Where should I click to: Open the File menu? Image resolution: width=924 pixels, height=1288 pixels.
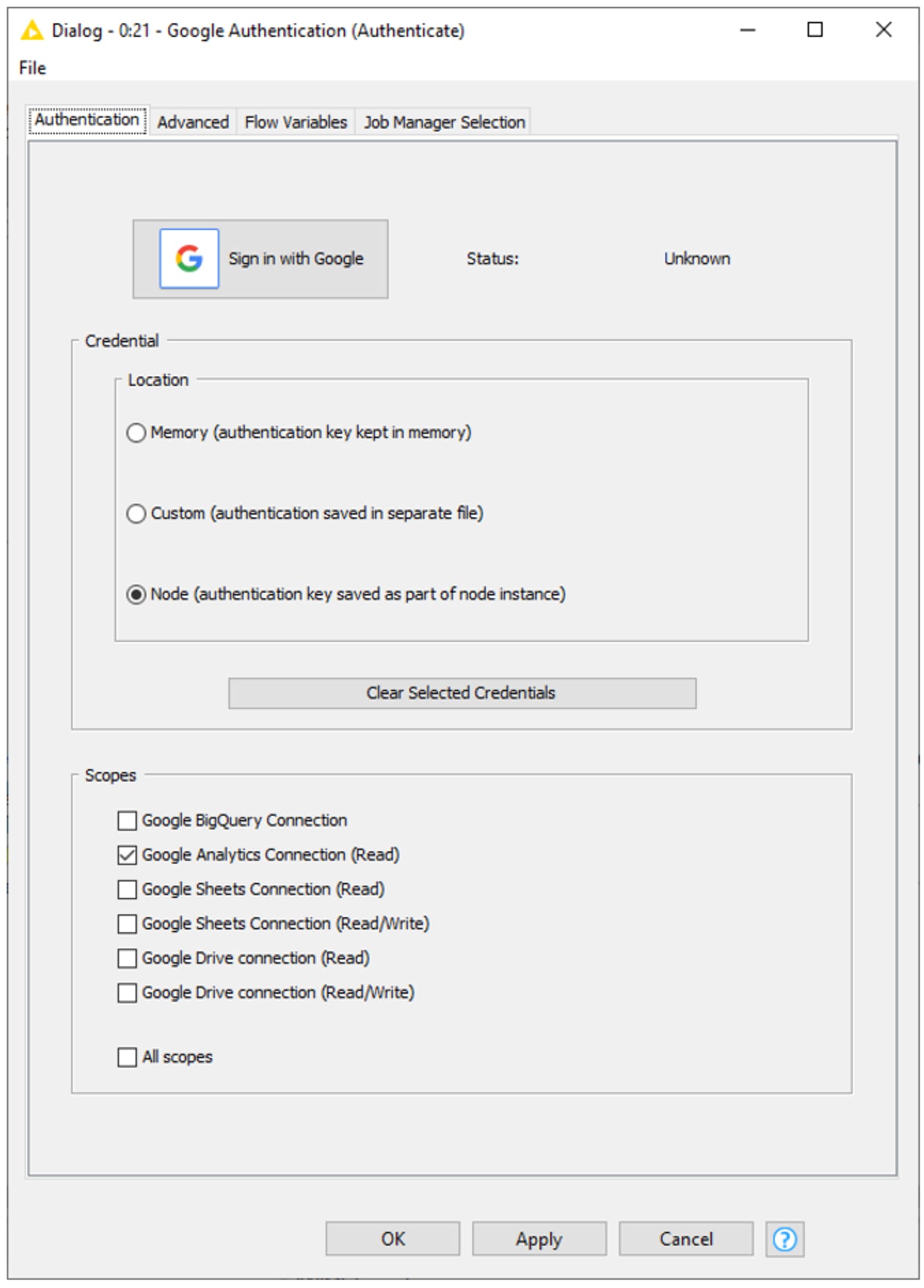(x=32, y=68)
